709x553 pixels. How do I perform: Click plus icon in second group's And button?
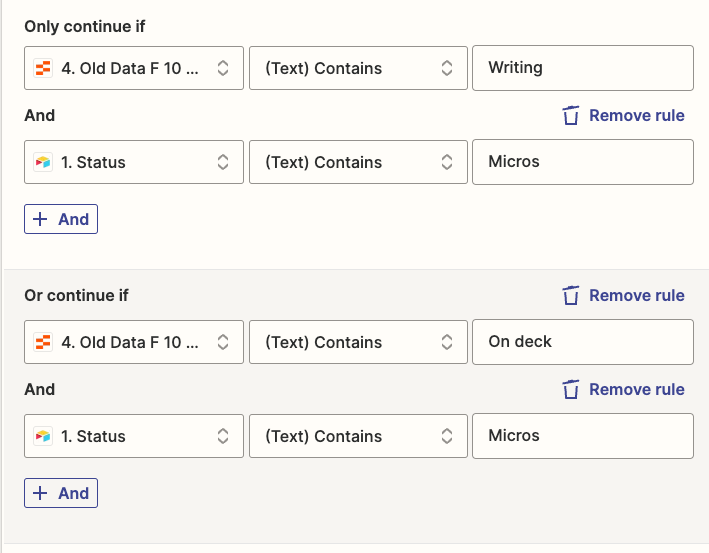click(41, 493)
